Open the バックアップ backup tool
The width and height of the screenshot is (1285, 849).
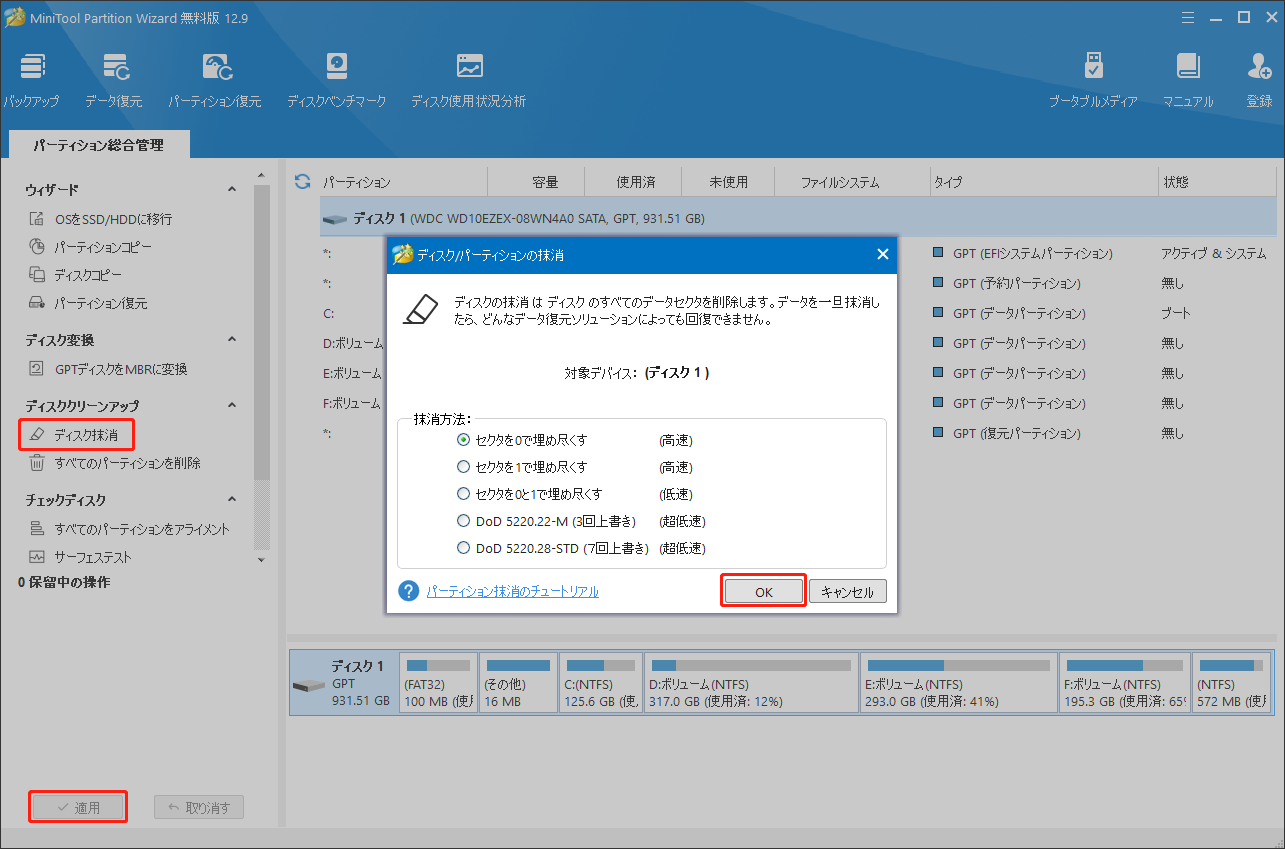click(32, 80)
